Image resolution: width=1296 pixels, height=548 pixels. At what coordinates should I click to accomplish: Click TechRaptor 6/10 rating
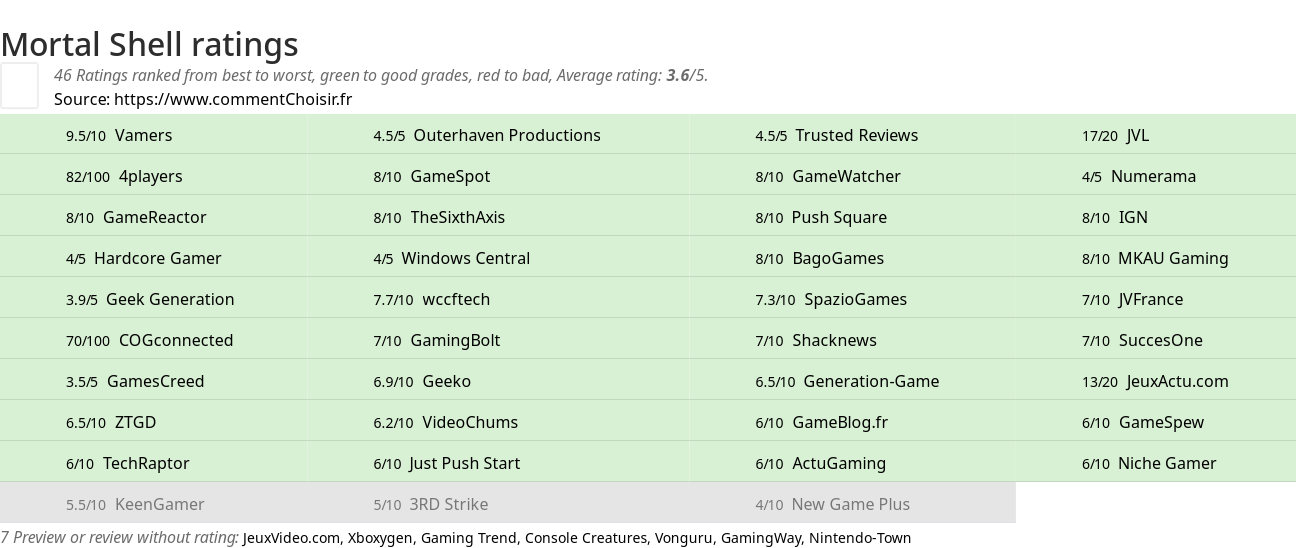(128, 463)
